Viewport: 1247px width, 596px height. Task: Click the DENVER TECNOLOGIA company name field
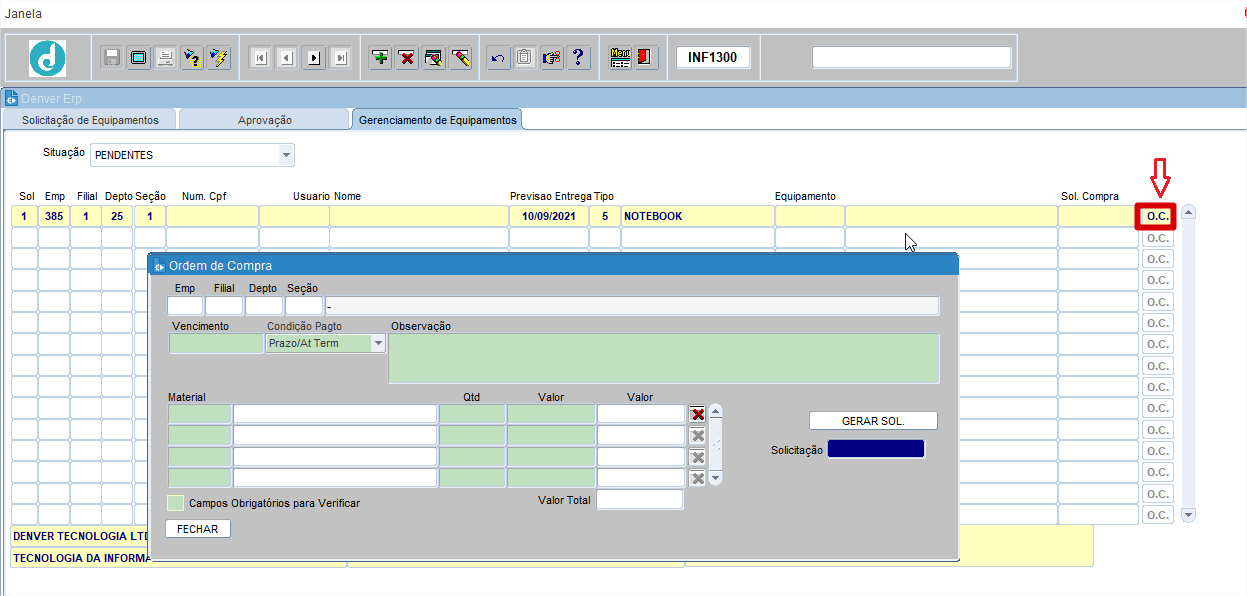(x=79, y=536)
